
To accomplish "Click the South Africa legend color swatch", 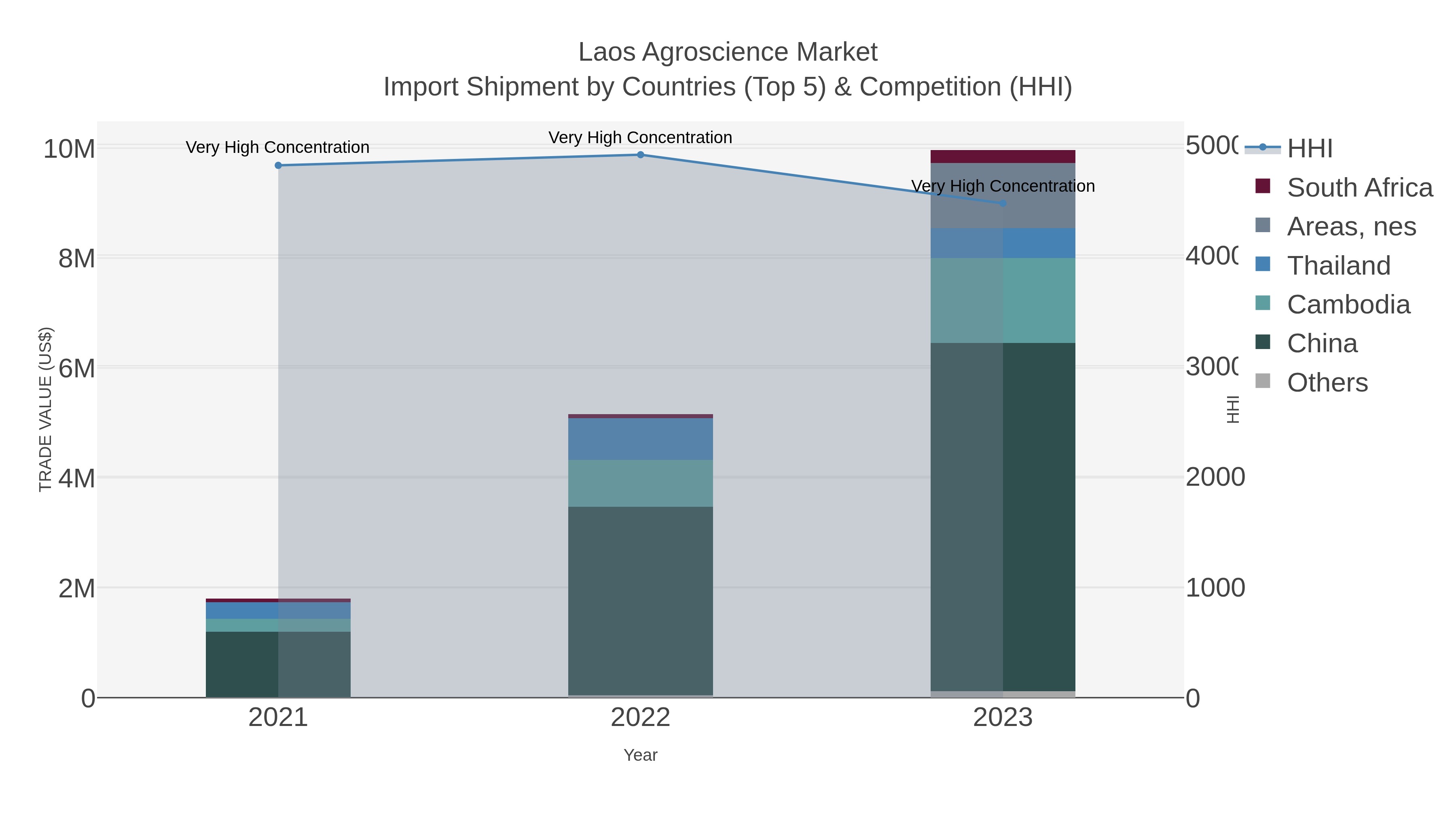I will tap(1263, 186).
